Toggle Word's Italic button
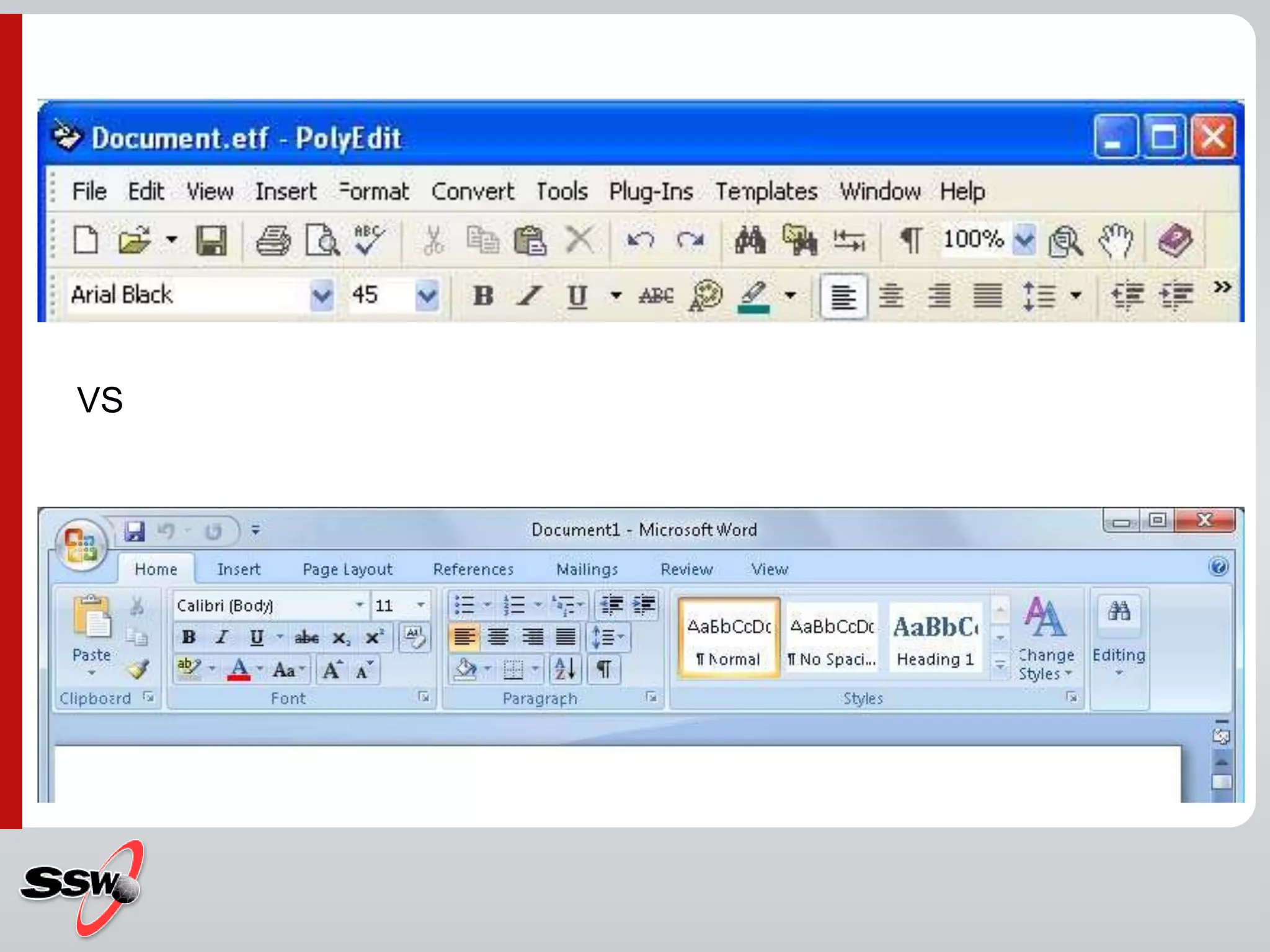 [x=222, y=637]
